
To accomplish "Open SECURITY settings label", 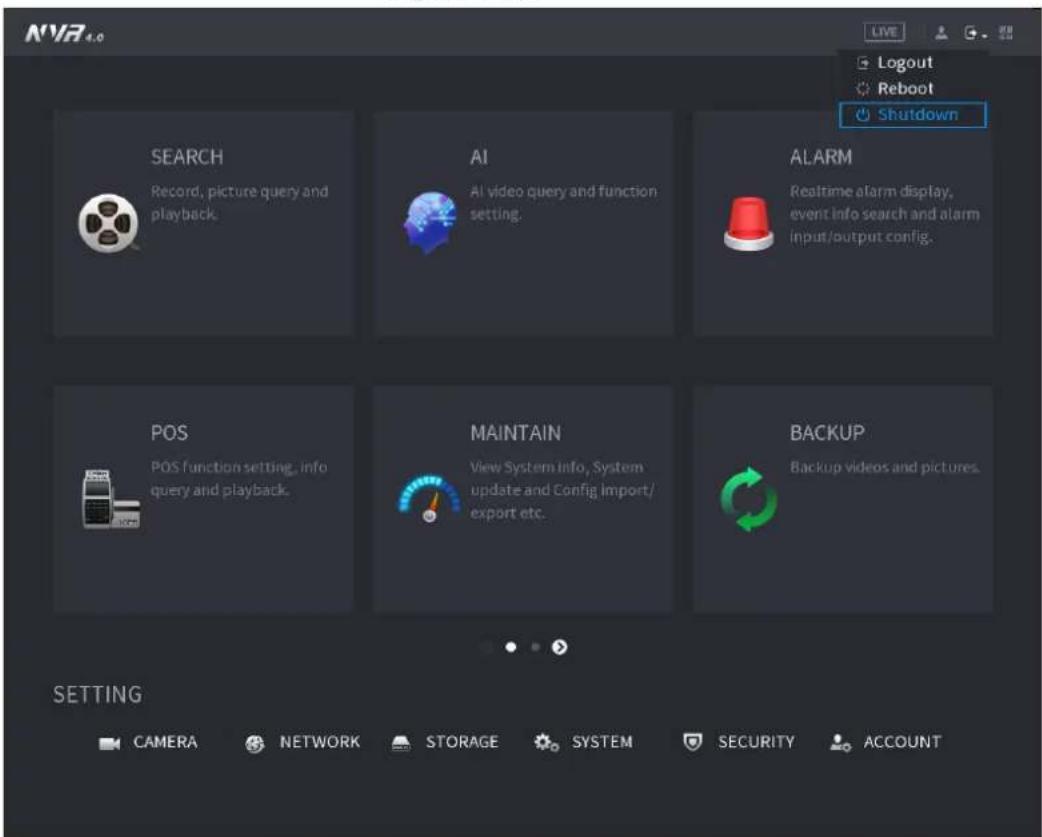I will [x=756, y=742].
